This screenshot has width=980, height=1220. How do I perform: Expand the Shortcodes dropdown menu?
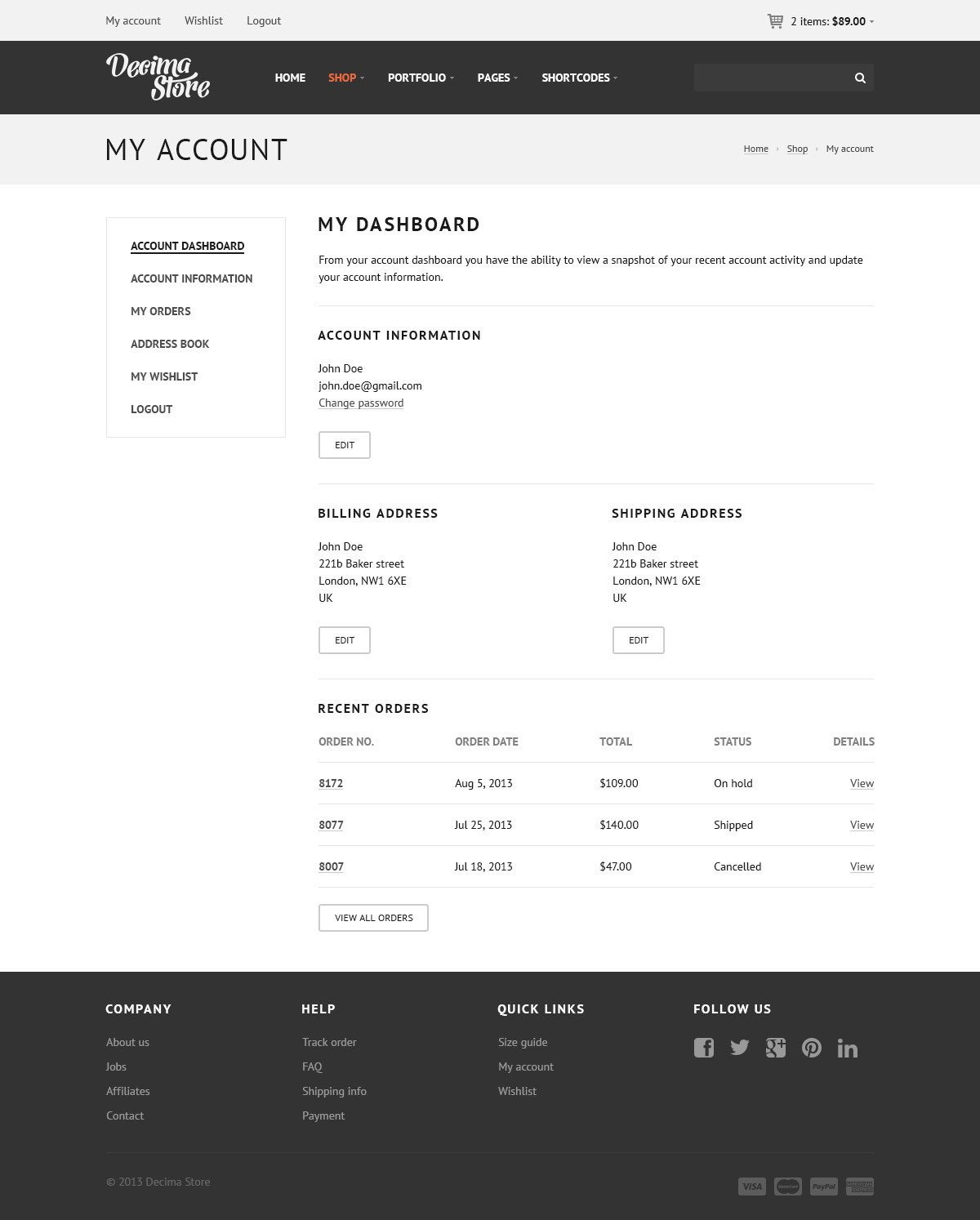point(579,78)
